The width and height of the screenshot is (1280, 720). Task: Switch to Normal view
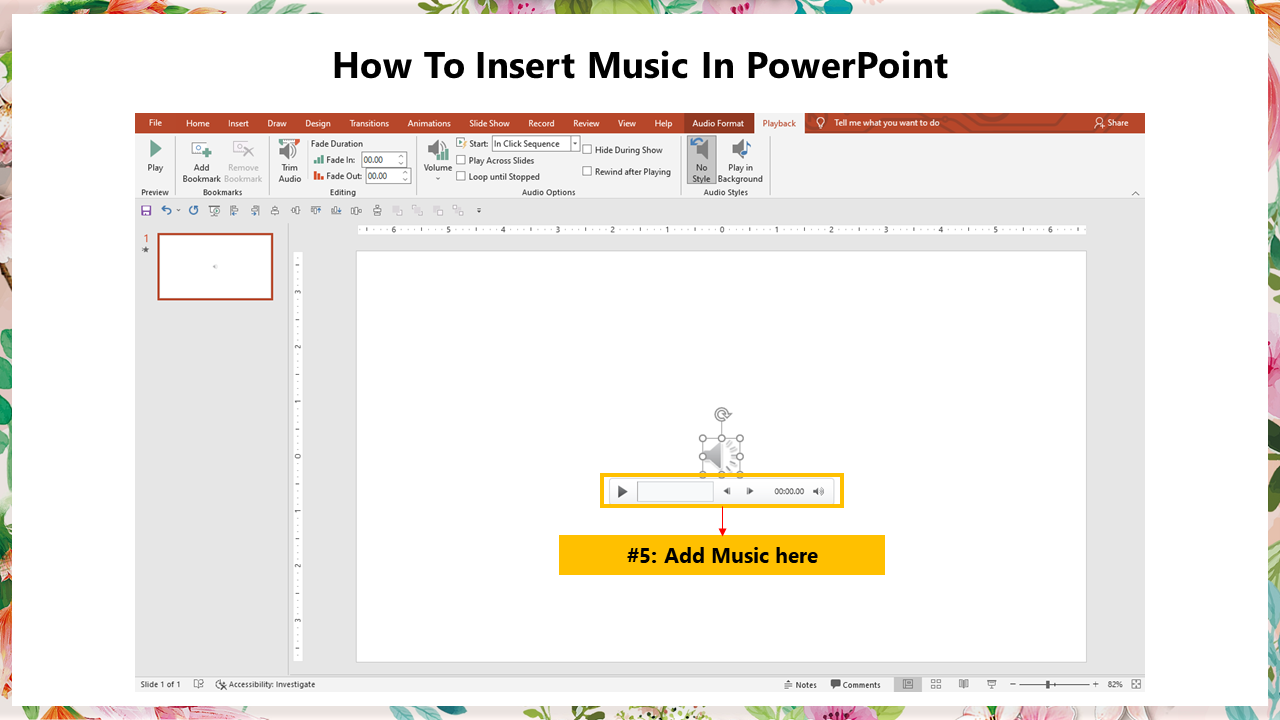[908, 684]
